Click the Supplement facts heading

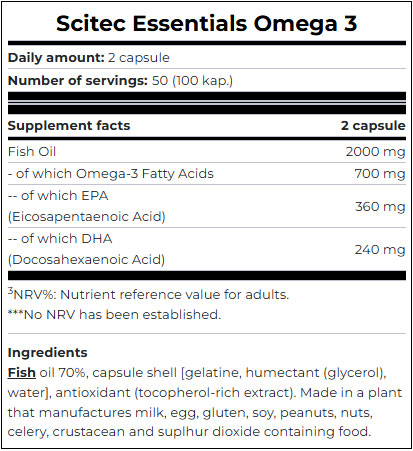(x=69, y=126)
